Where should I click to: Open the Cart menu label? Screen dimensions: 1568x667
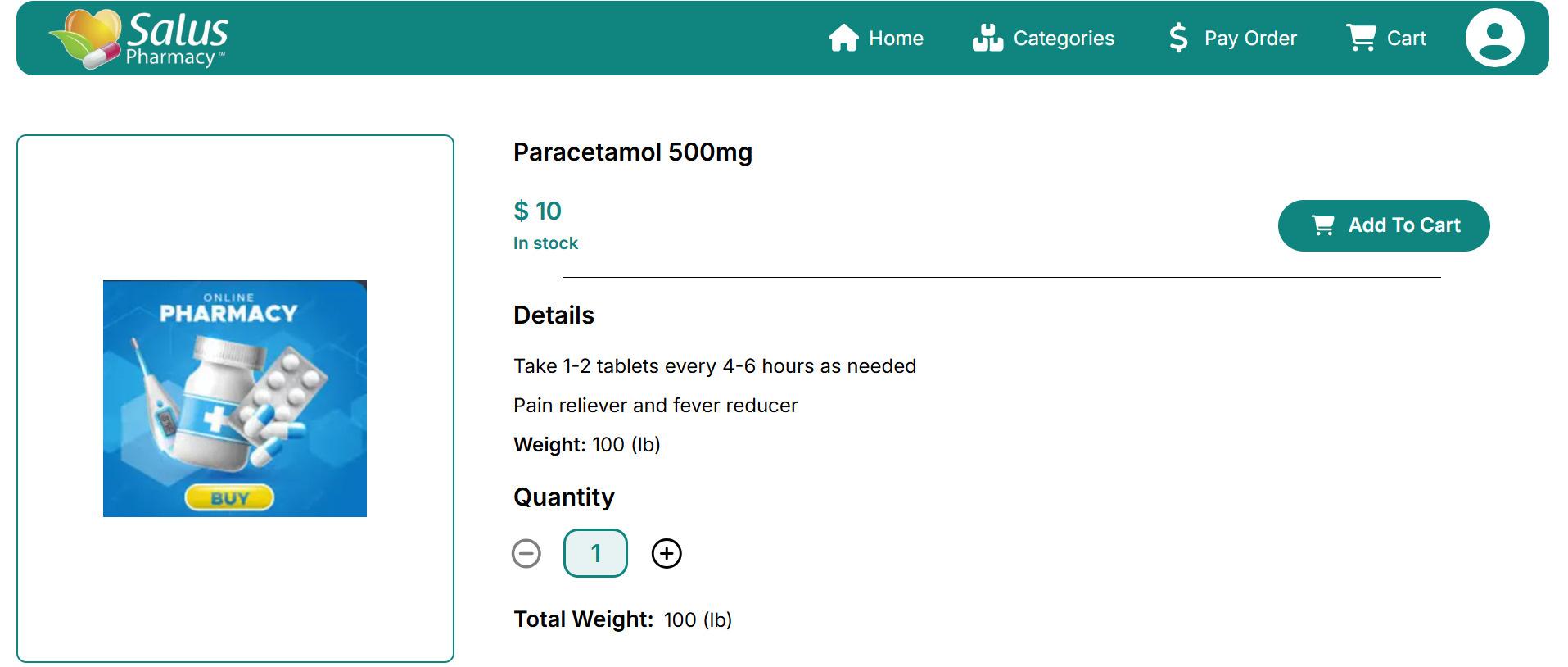1406,39
